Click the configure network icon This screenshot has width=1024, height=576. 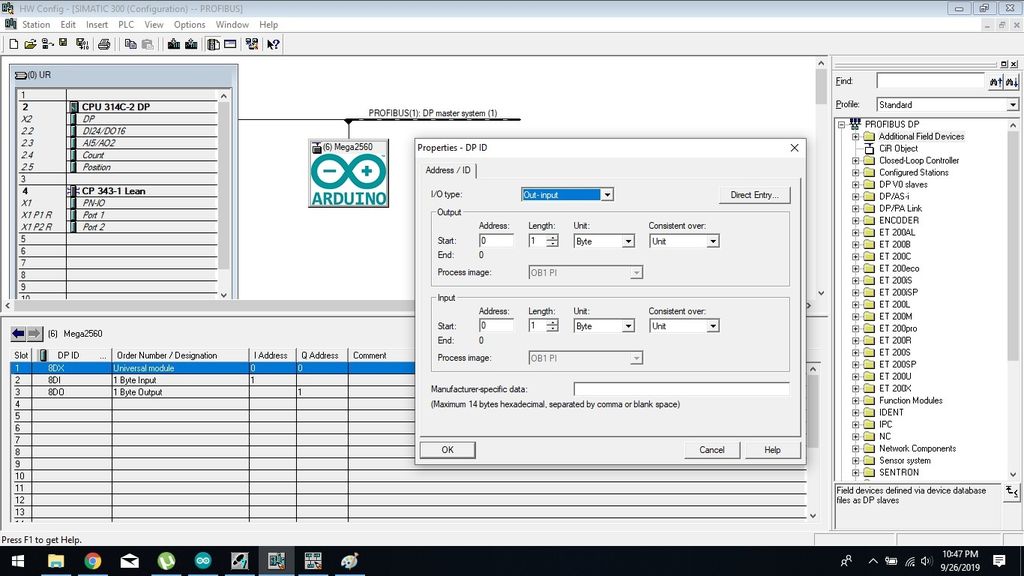click(251, 44)
